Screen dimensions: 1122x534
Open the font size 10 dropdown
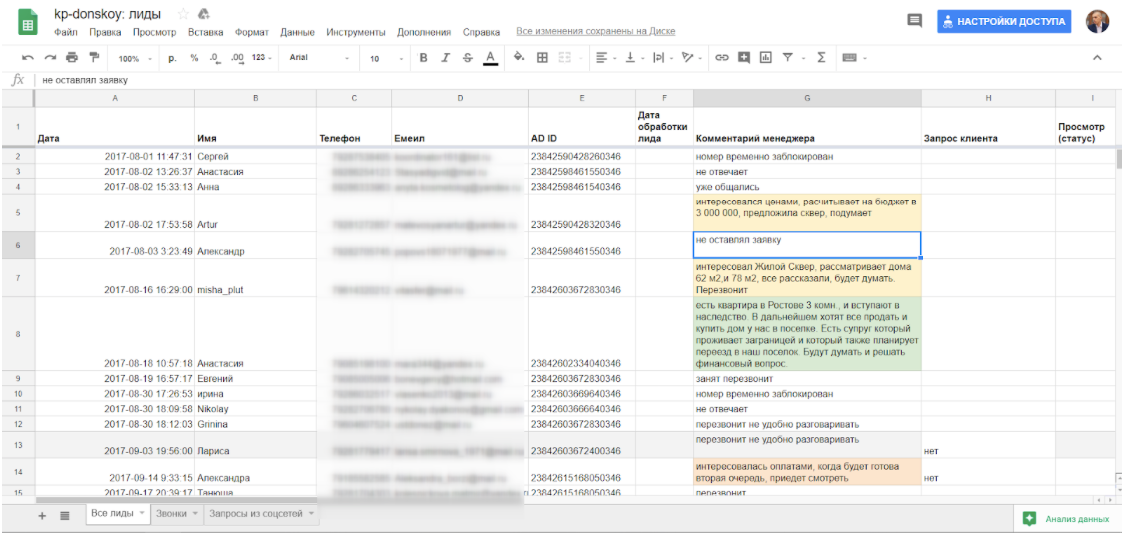coord(385,58)
